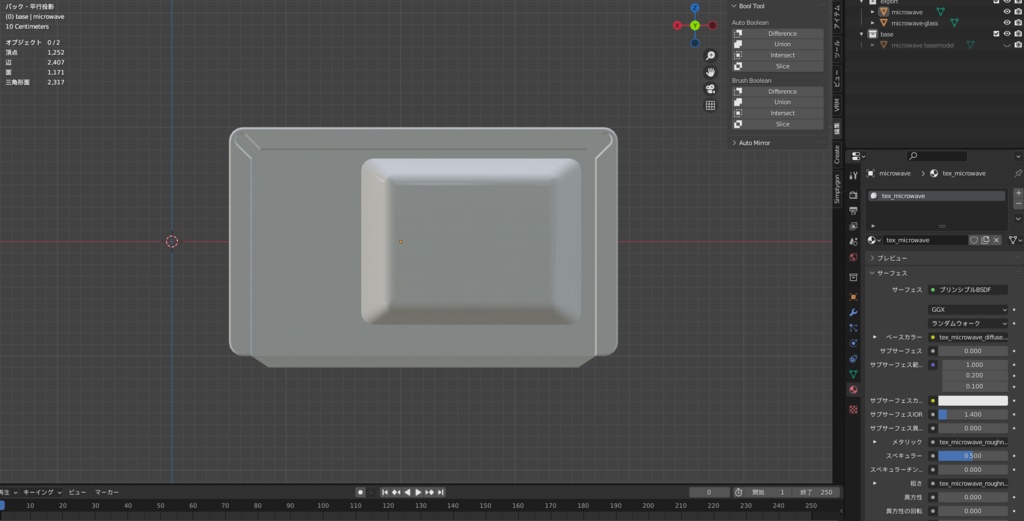The height and width of the screenshot is (521, 1024).
Task: Click the green Y axis gizmo ball
Action: point(695,25)
